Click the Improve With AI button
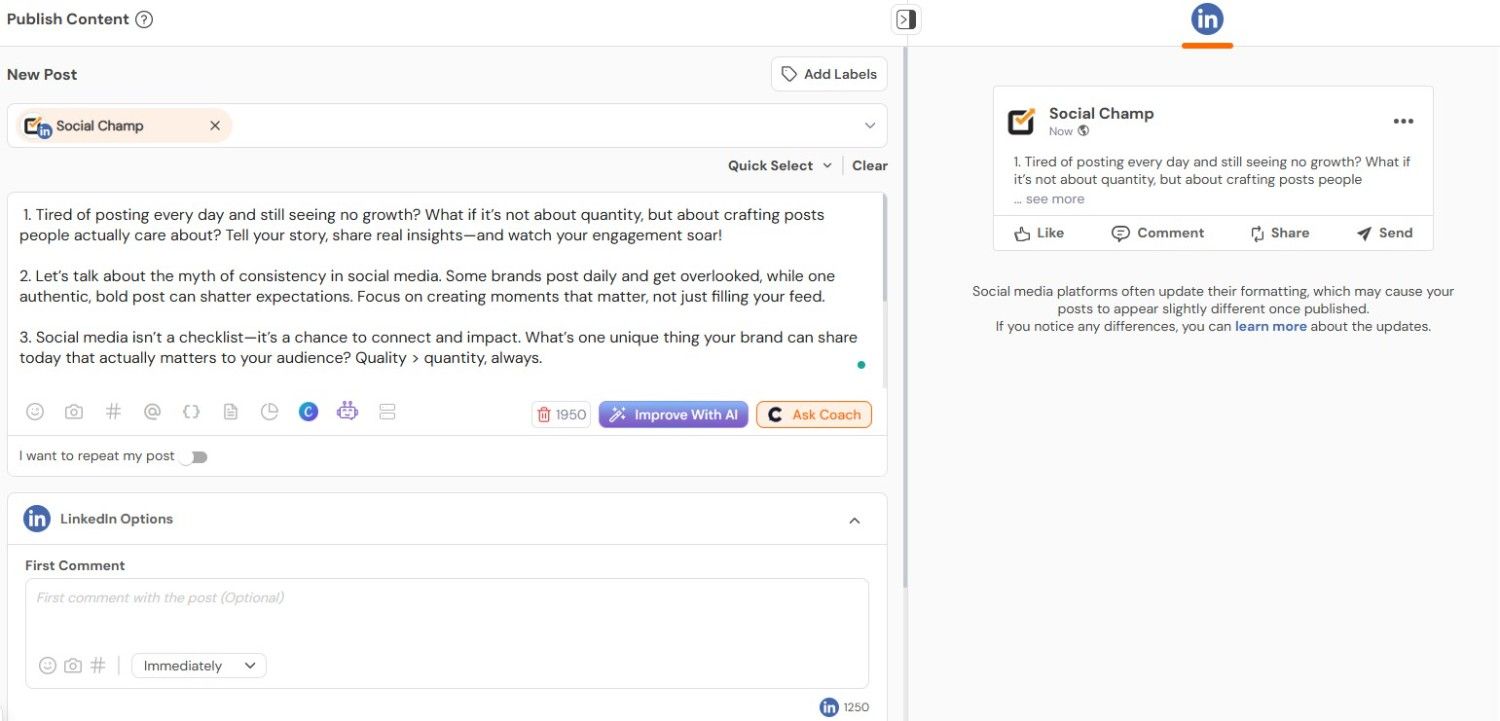This screenshot has height=721, width=1500. coord(673,414)
